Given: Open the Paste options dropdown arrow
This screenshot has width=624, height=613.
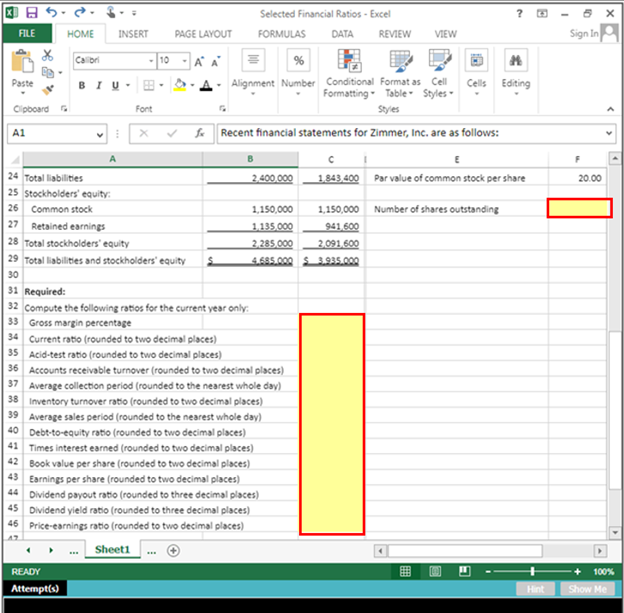Looking at the screenshot, I should point(23,93).
